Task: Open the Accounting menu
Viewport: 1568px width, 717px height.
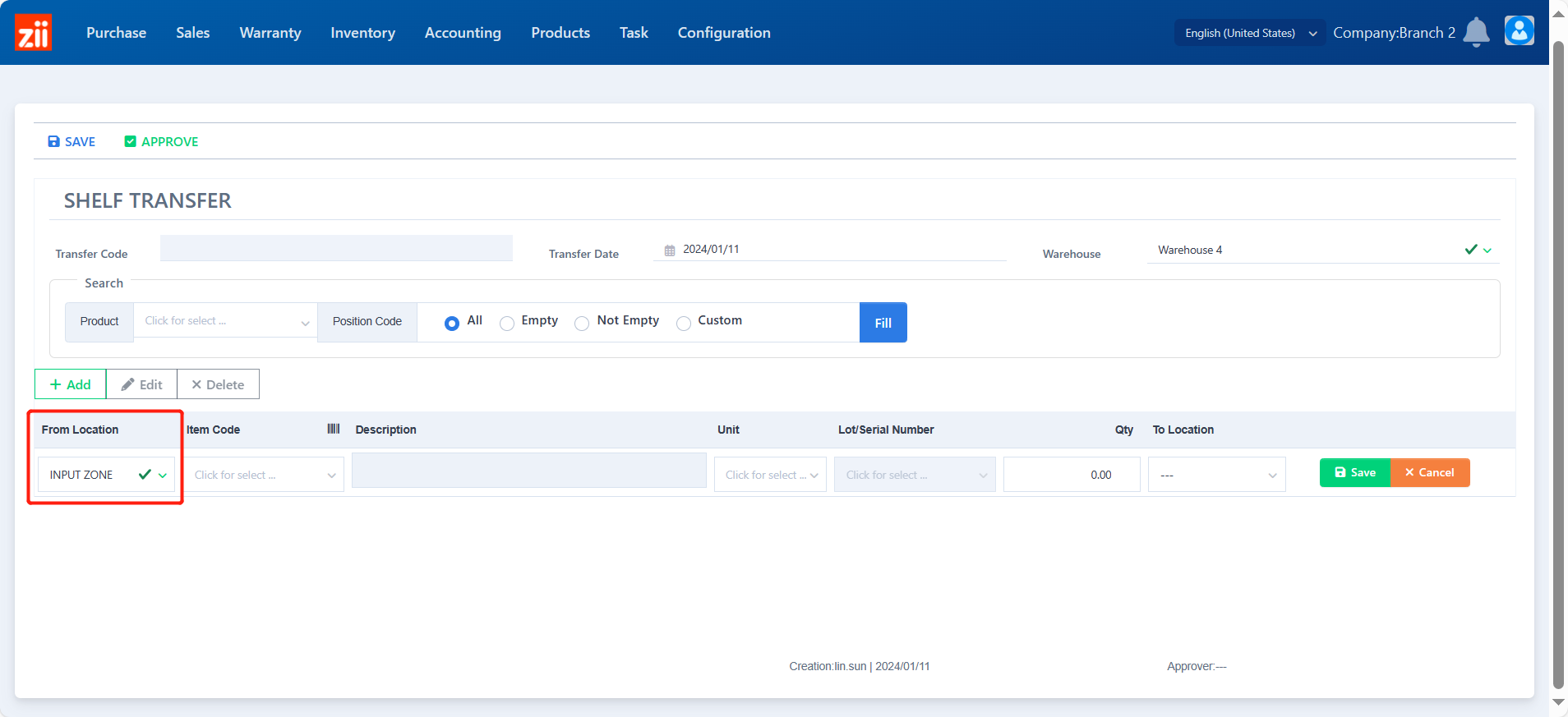Action: (x=463, y=33)
